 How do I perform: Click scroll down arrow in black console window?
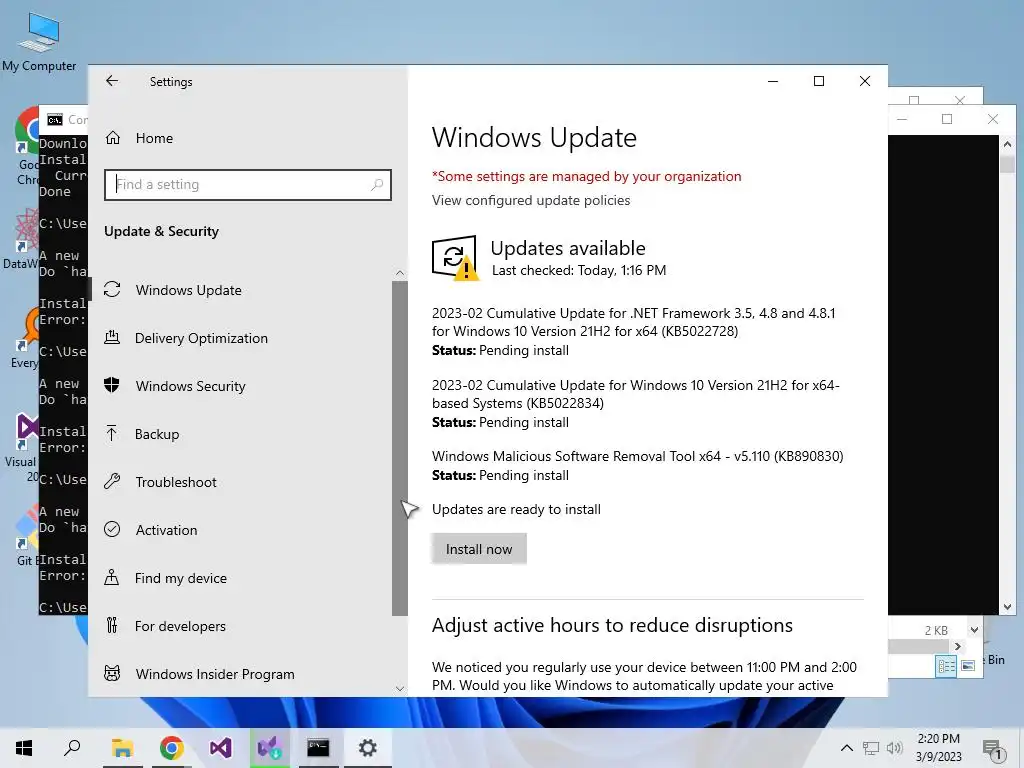click(1007, 607)
